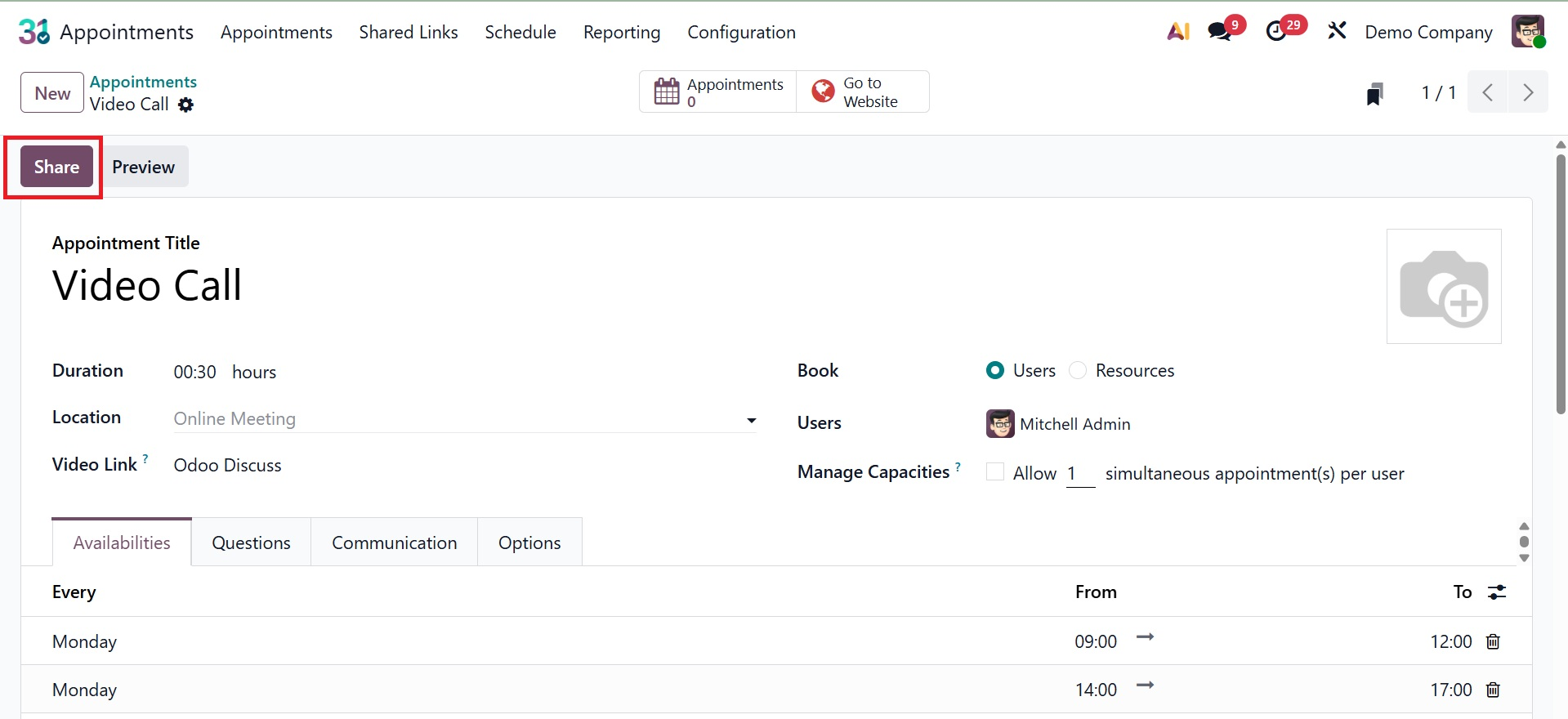1568x719 pixels.
Task: Expand the Location dropdown
Action: (751, 420)
